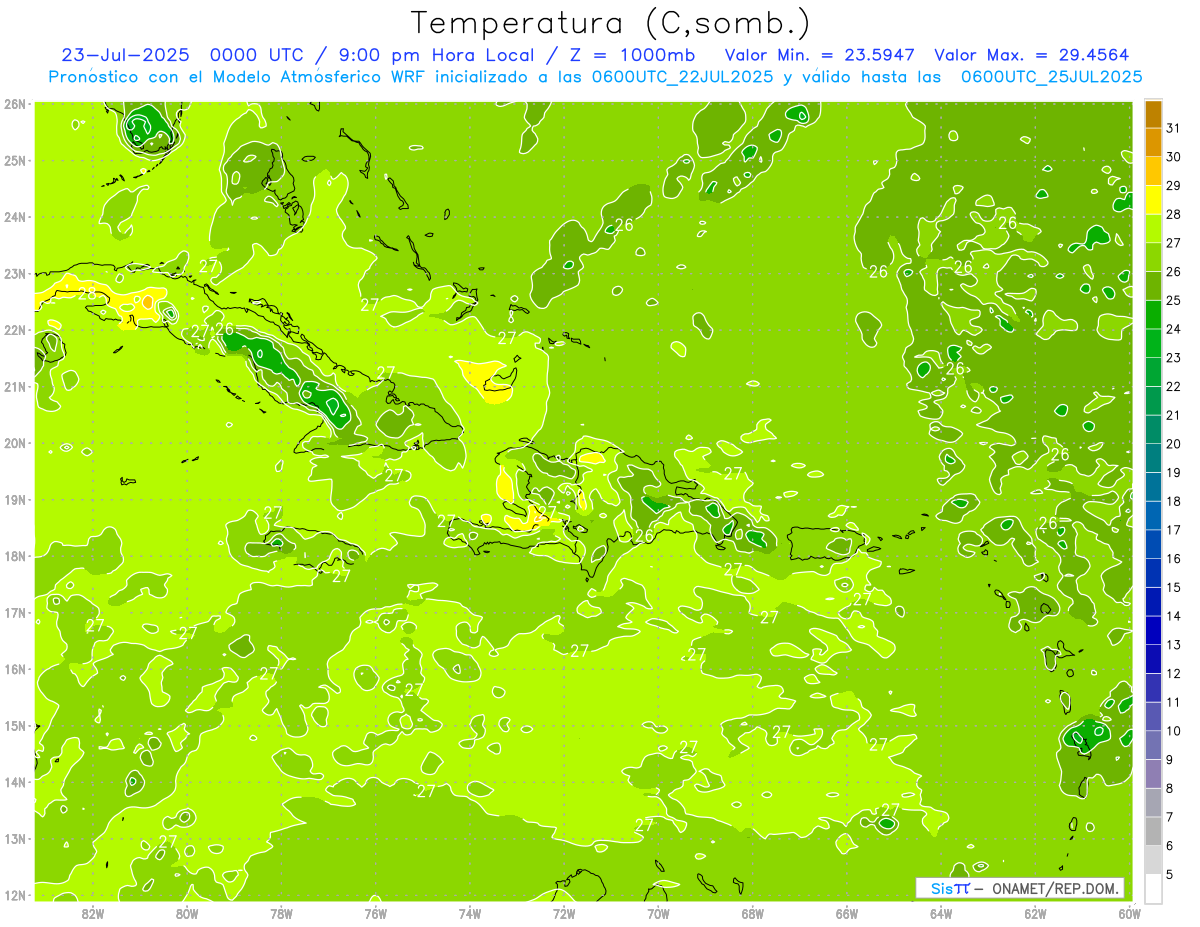Click the color scale label 30

(1174, 157)
